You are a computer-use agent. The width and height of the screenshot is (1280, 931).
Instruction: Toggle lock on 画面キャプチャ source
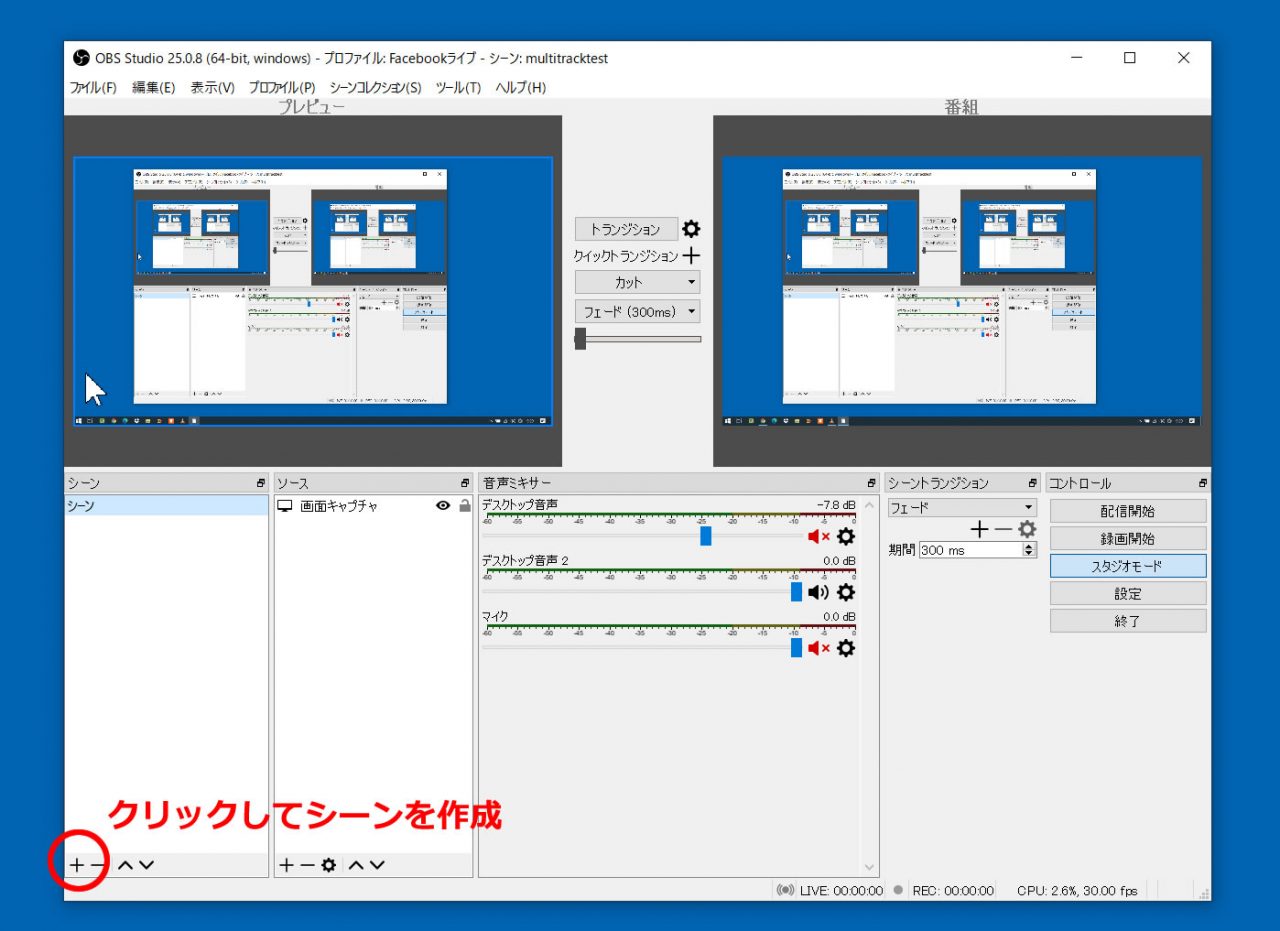tap(464, 506)
